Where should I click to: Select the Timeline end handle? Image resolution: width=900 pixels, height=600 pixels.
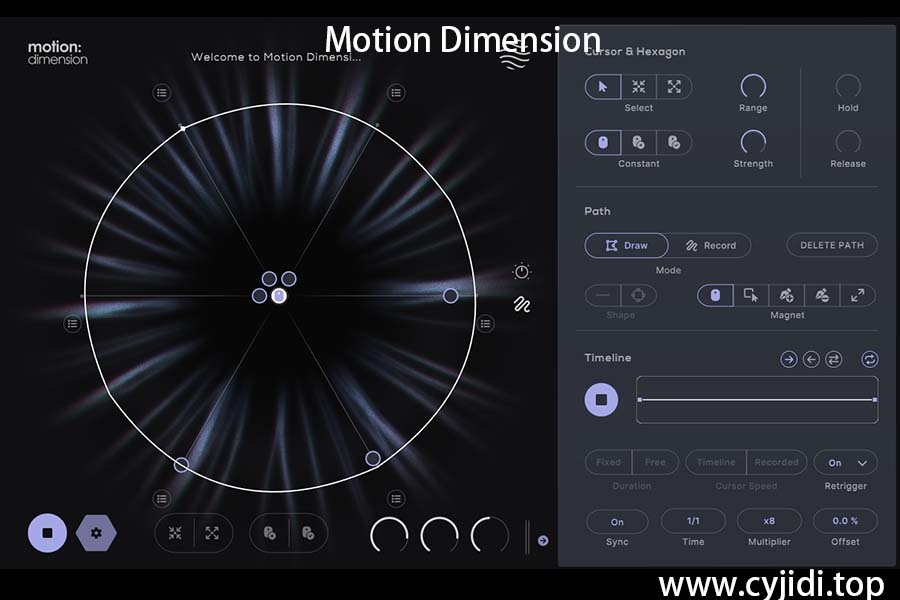[875, 400]
